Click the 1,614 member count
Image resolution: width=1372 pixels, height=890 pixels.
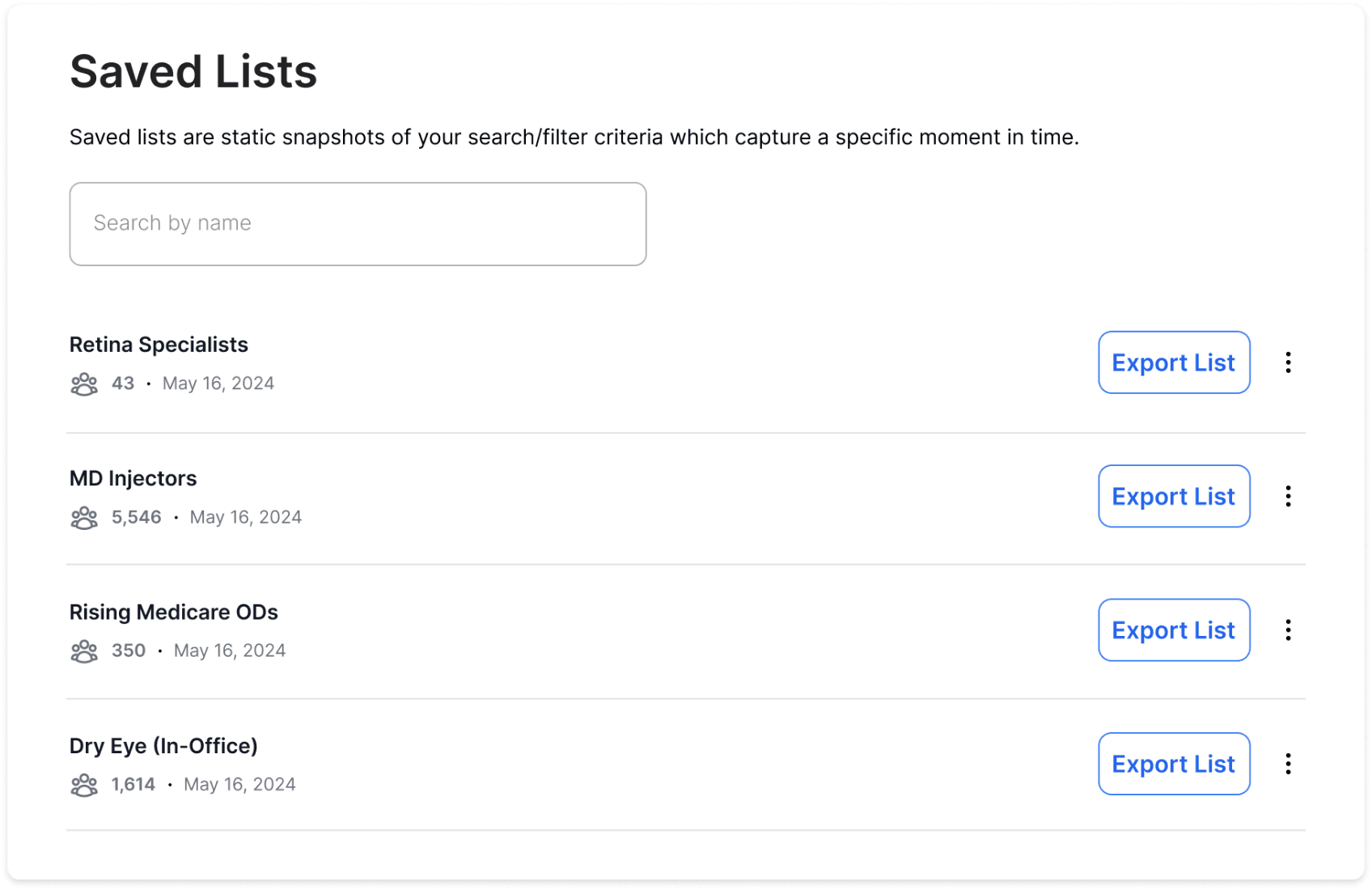point(133,785)
